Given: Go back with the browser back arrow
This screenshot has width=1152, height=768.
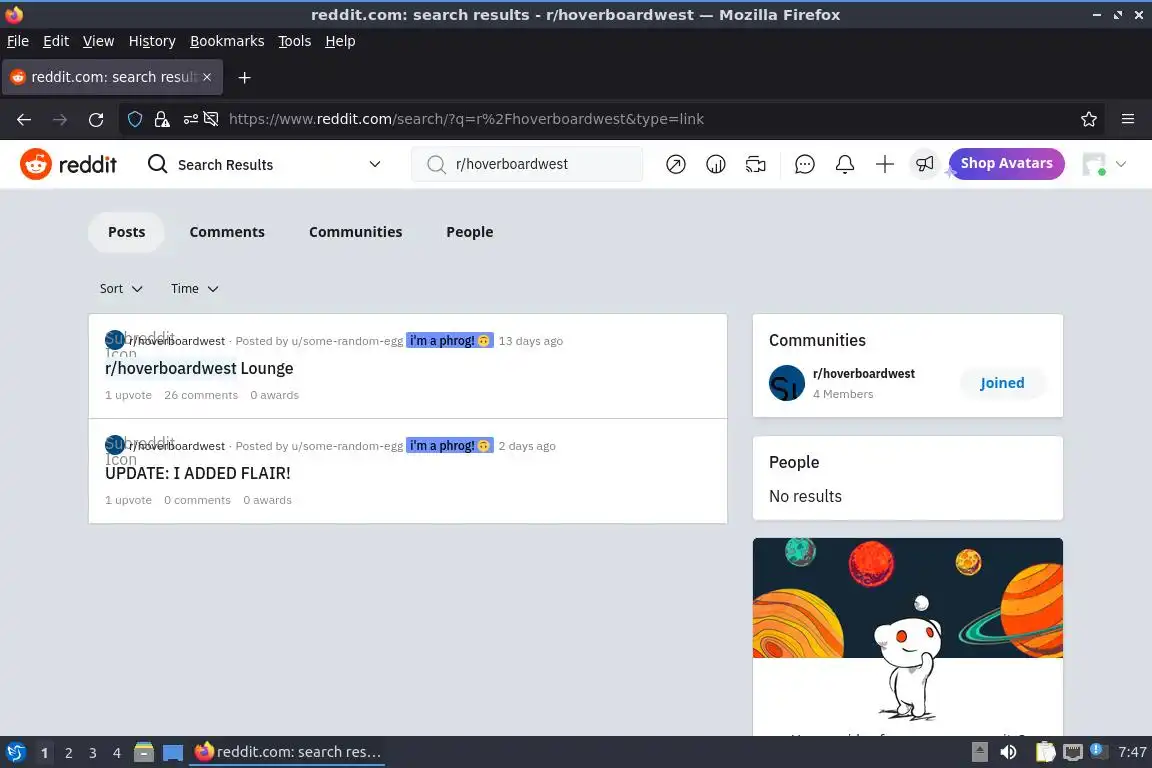Looking at the screenshot, I should [24, 119].
